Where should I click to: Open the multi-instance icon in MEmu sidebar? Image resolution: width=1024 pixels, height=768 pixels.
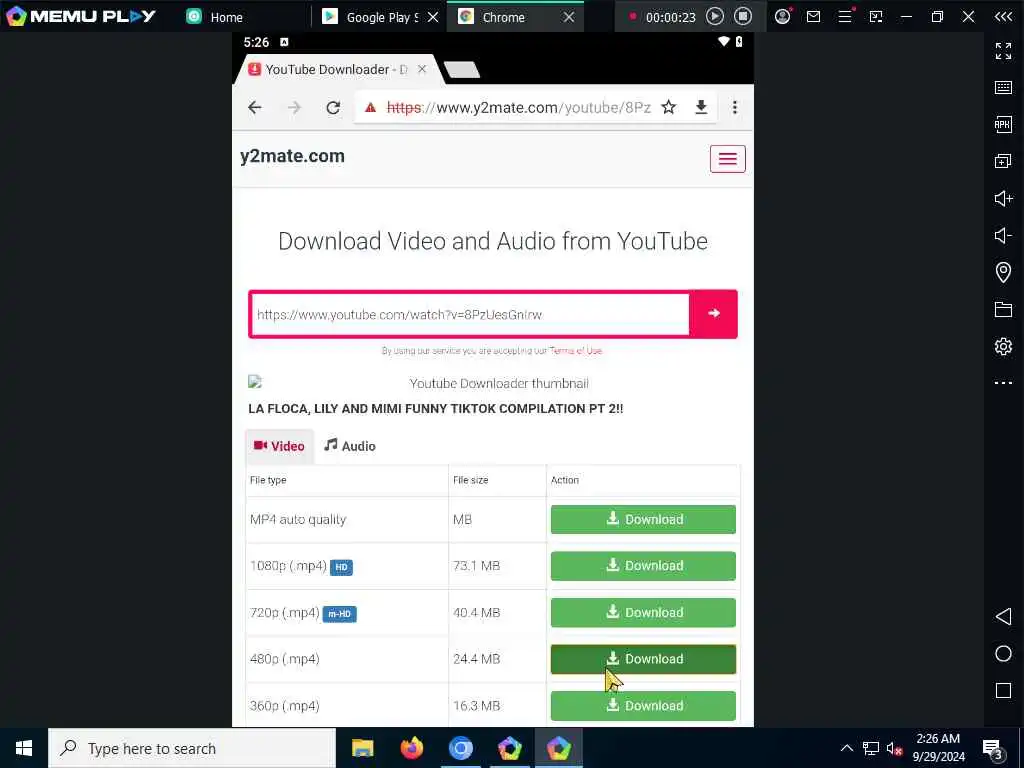point(1003,161)
